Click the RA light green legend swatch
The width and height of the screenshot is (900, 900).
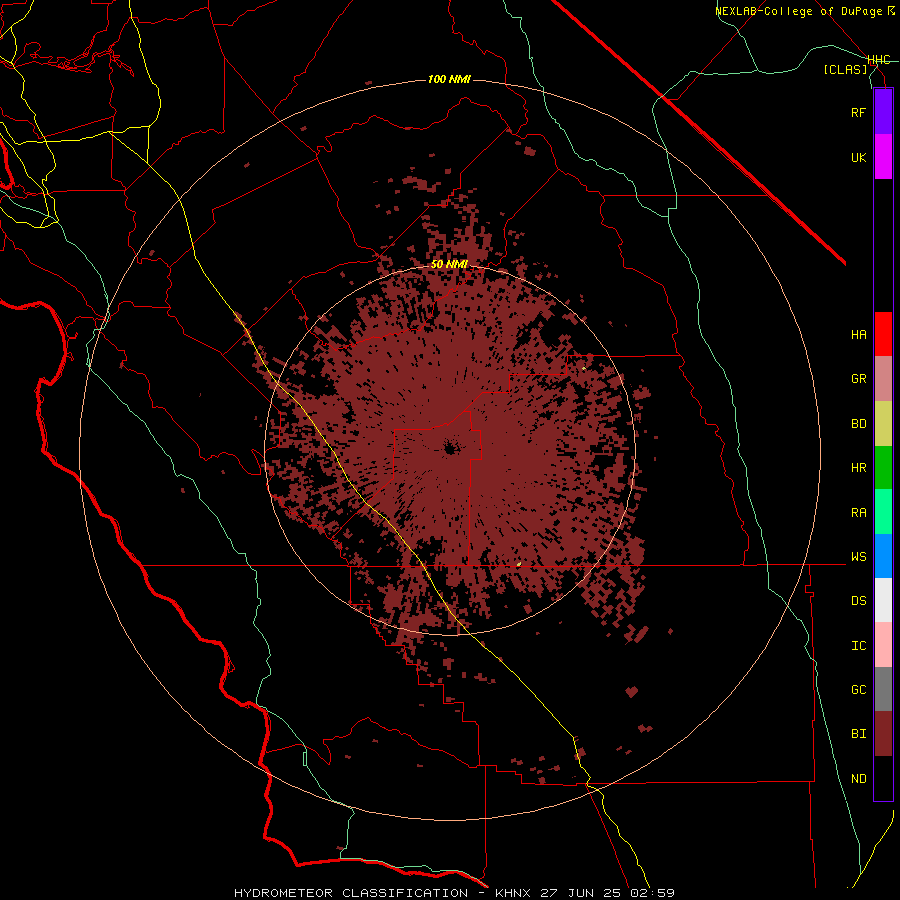point(883,512)
